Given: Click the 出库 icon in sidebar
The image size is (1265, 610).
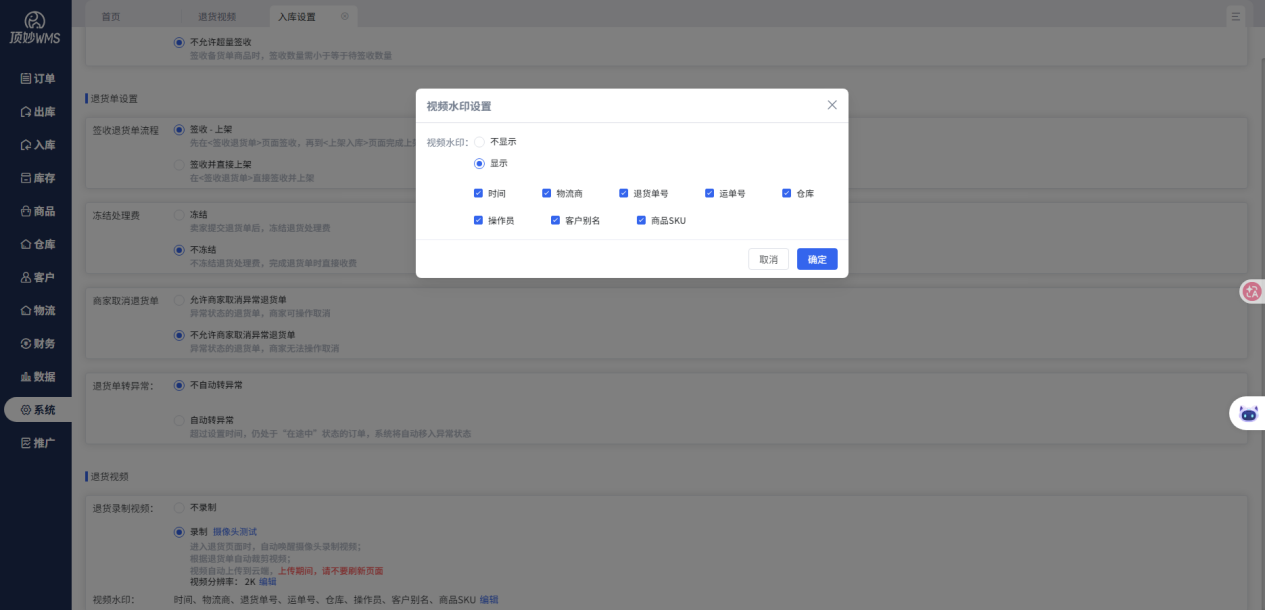Looking at the screenshot, I should click(26, 112).
